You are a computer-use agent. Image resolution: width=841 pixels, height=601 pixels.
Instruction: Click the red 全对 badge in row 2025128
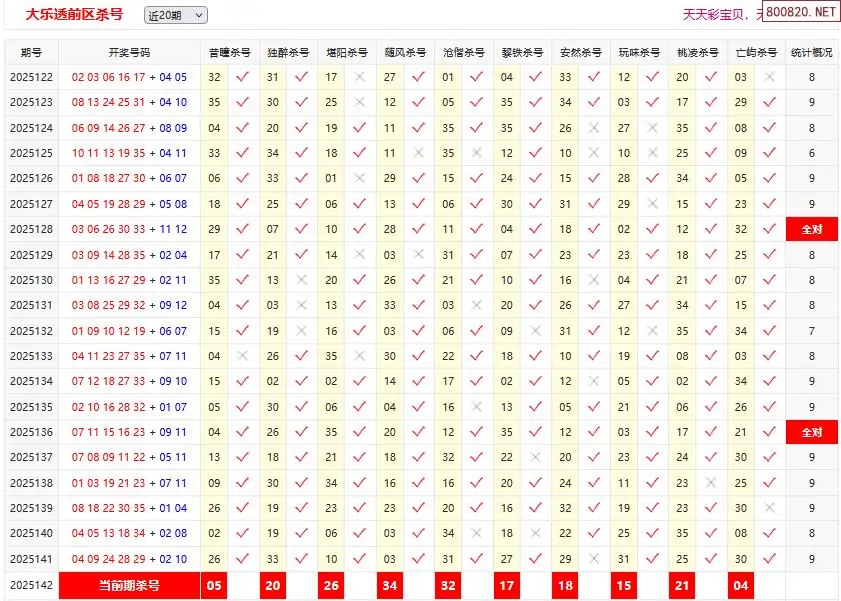coord(811,229)
